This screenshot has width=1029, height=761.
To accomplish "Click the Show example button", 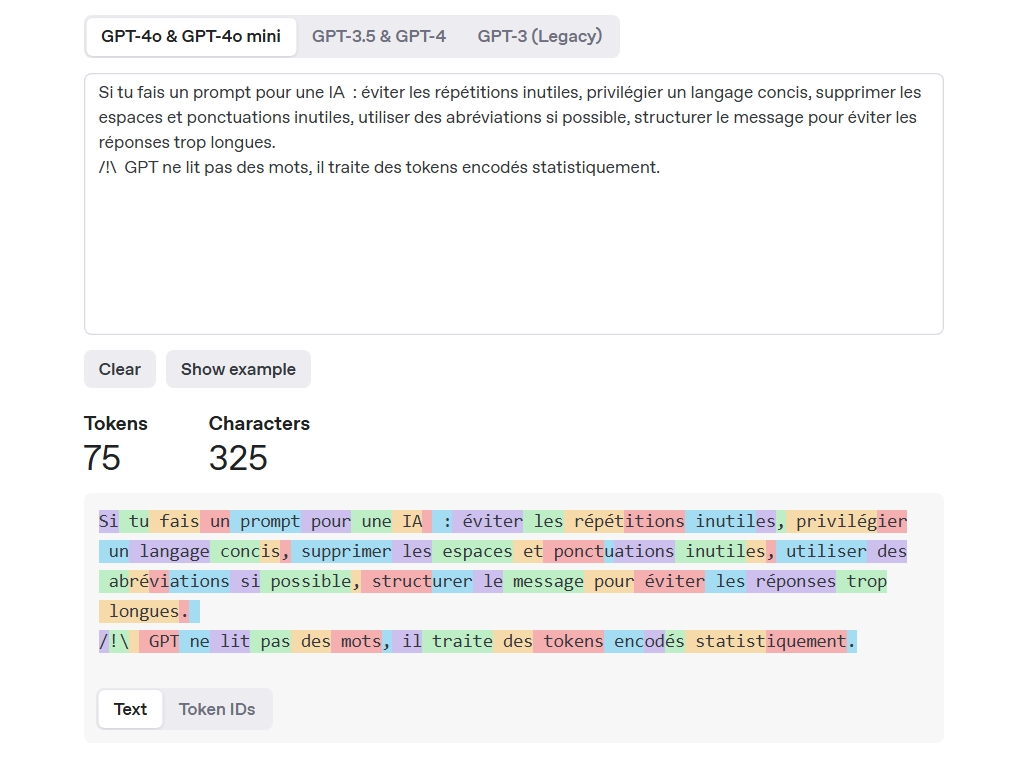I will click(238, 369).
